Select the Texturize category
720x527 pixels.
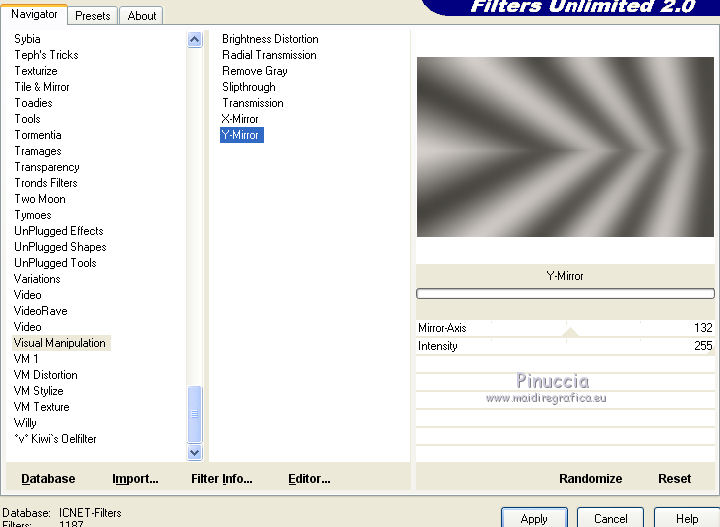click(36, 71)
